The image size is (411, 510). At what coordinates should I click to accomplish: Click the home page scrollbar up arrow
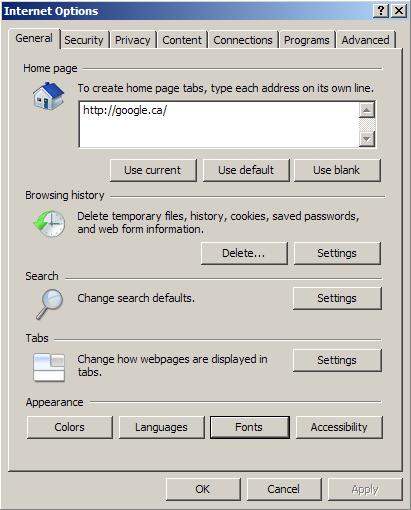367,110
